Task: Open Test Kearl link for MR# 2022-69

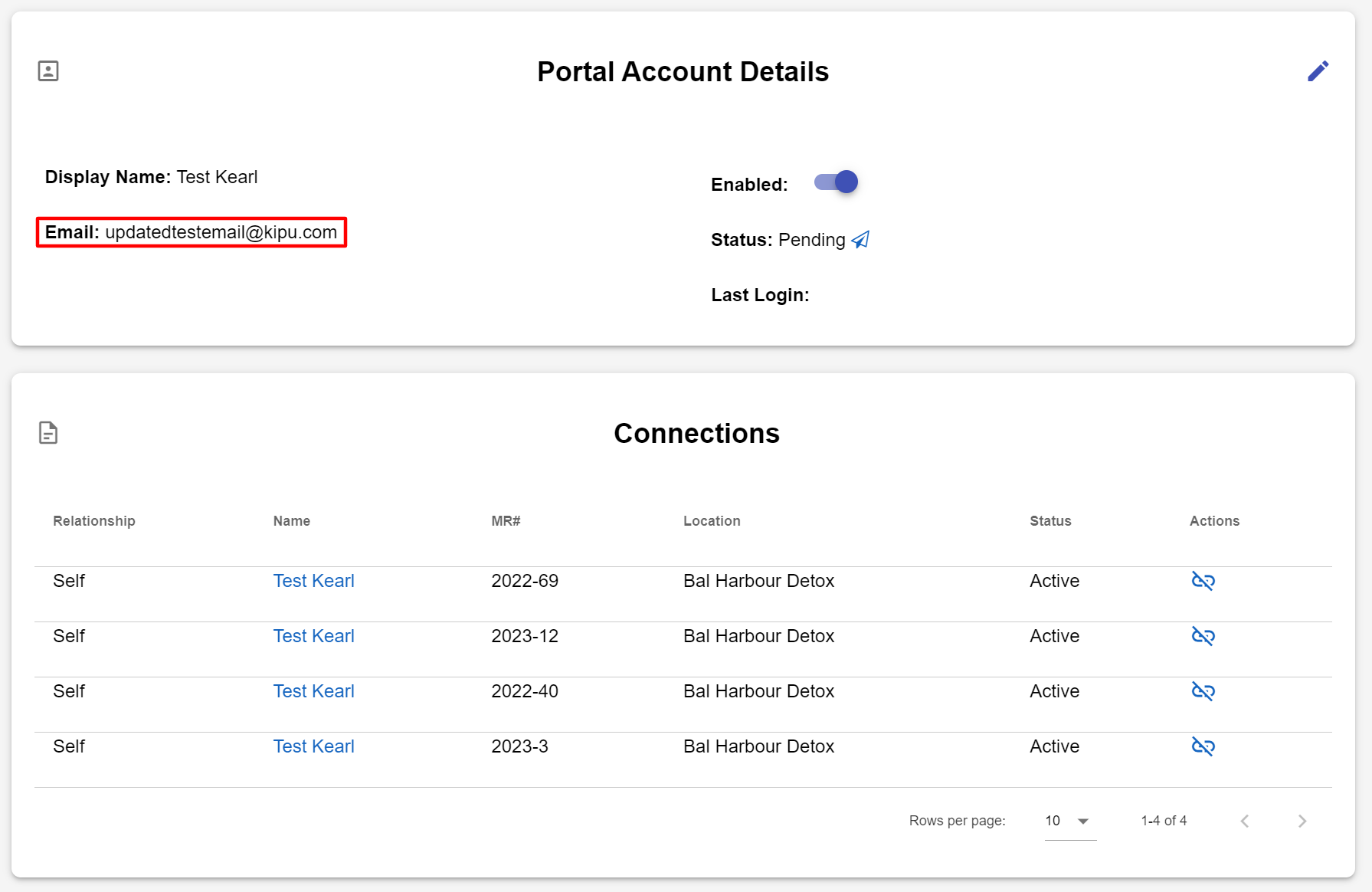Action: [313, 581]
